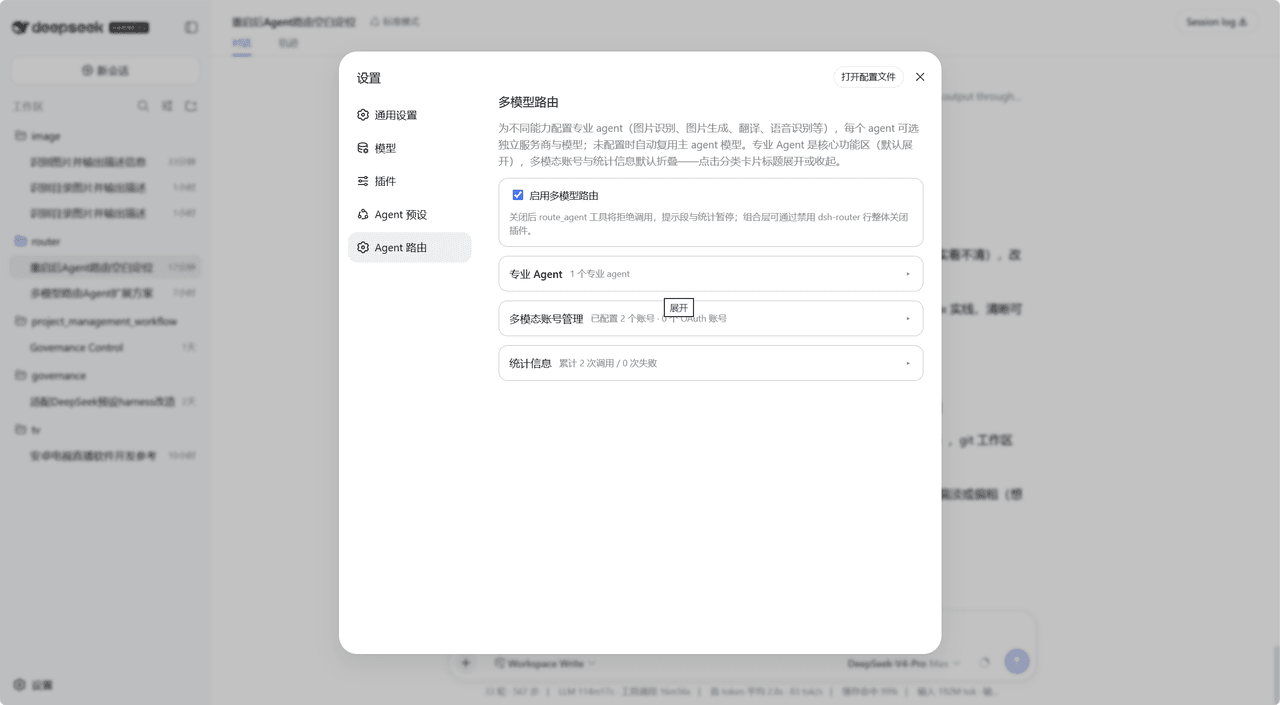Select Agent 预设 in the settings sidebar
The height and width of the screenshot is (705, 1280).
[409, 214]
